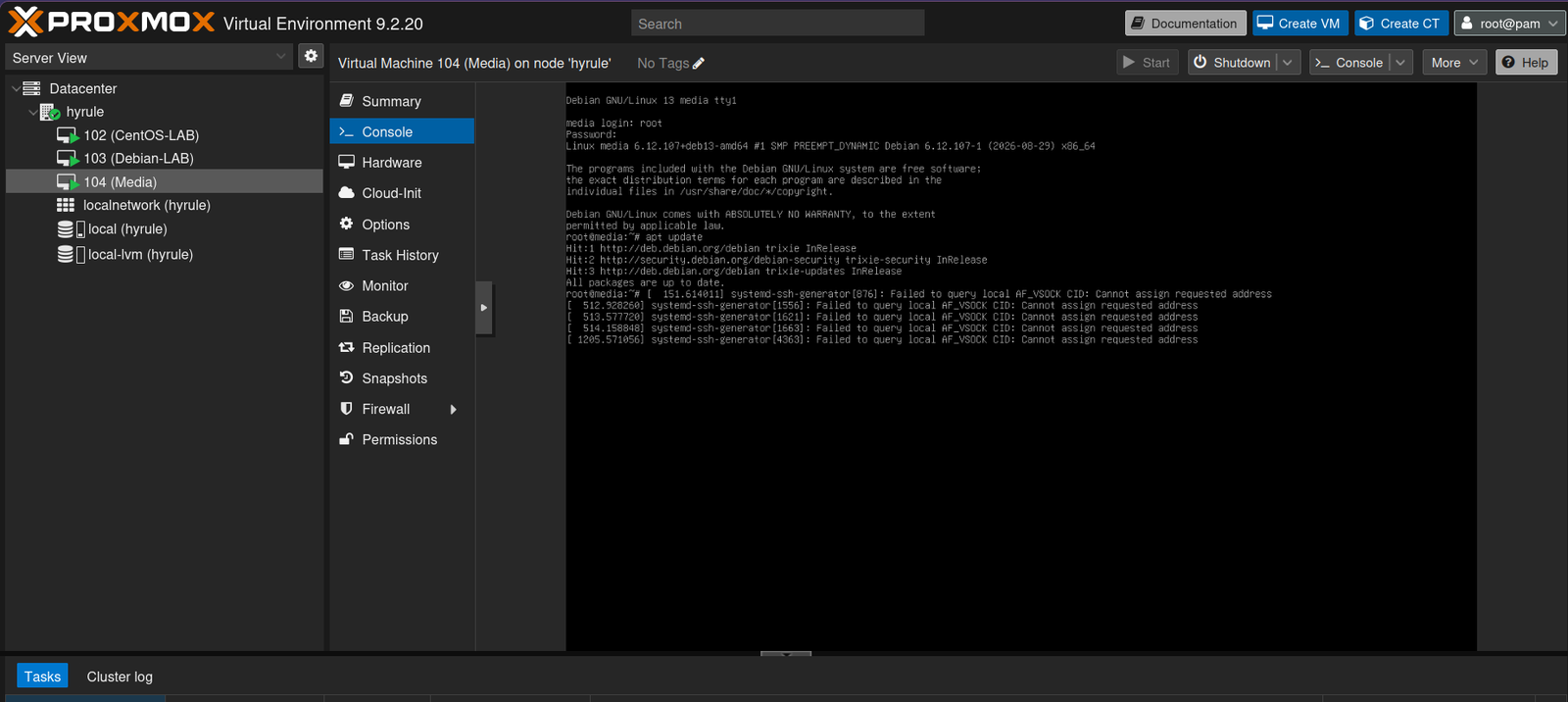Open the Hardware section
The image size is (1568, 702).
tap(402, 162)
